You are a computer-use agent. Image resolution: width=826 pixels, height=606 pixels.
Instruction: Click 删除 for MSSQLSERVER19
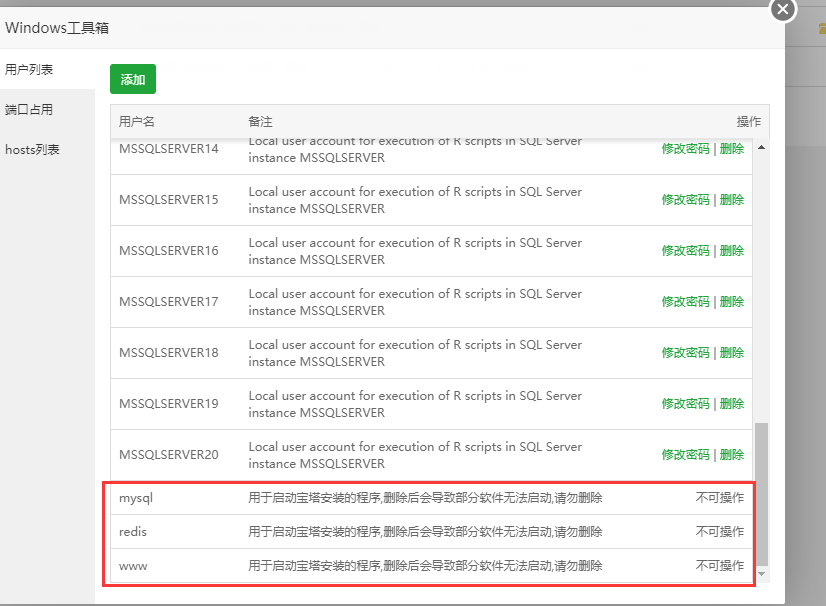(732, 404)
